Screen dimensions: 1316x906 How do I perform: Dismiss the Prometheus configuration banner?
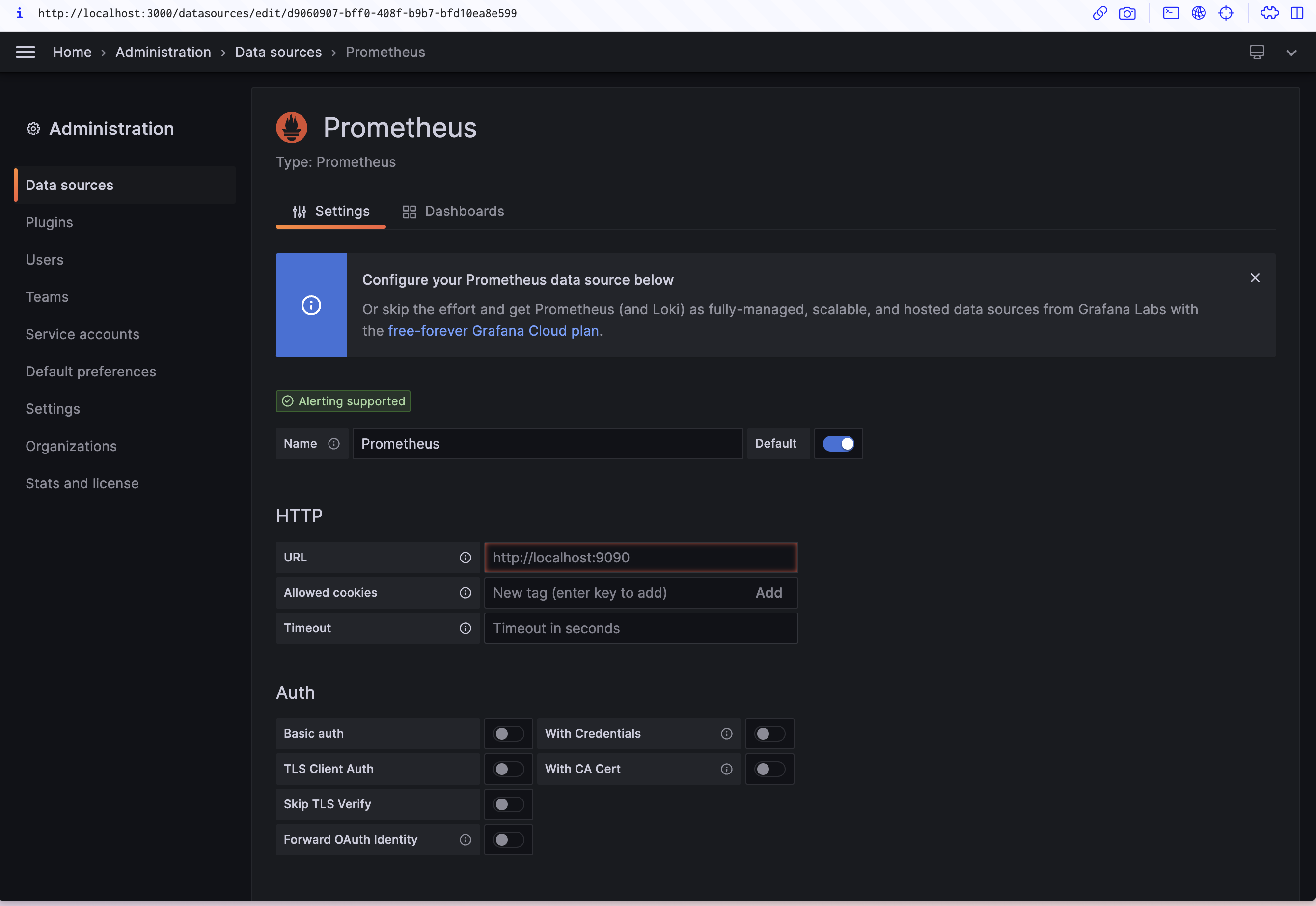coord(1255,278)
